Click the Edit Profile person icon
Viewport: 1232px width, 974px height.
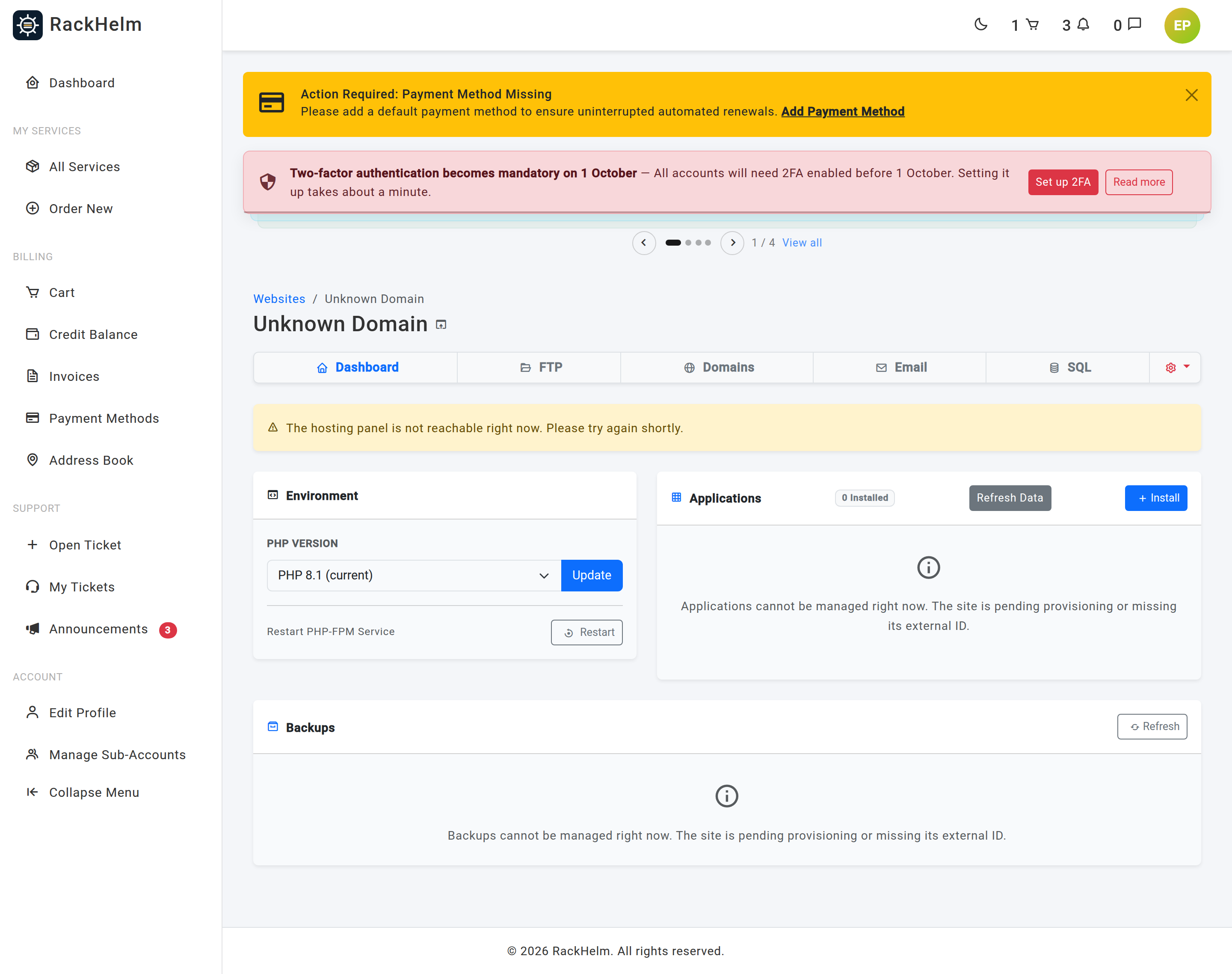33,712
